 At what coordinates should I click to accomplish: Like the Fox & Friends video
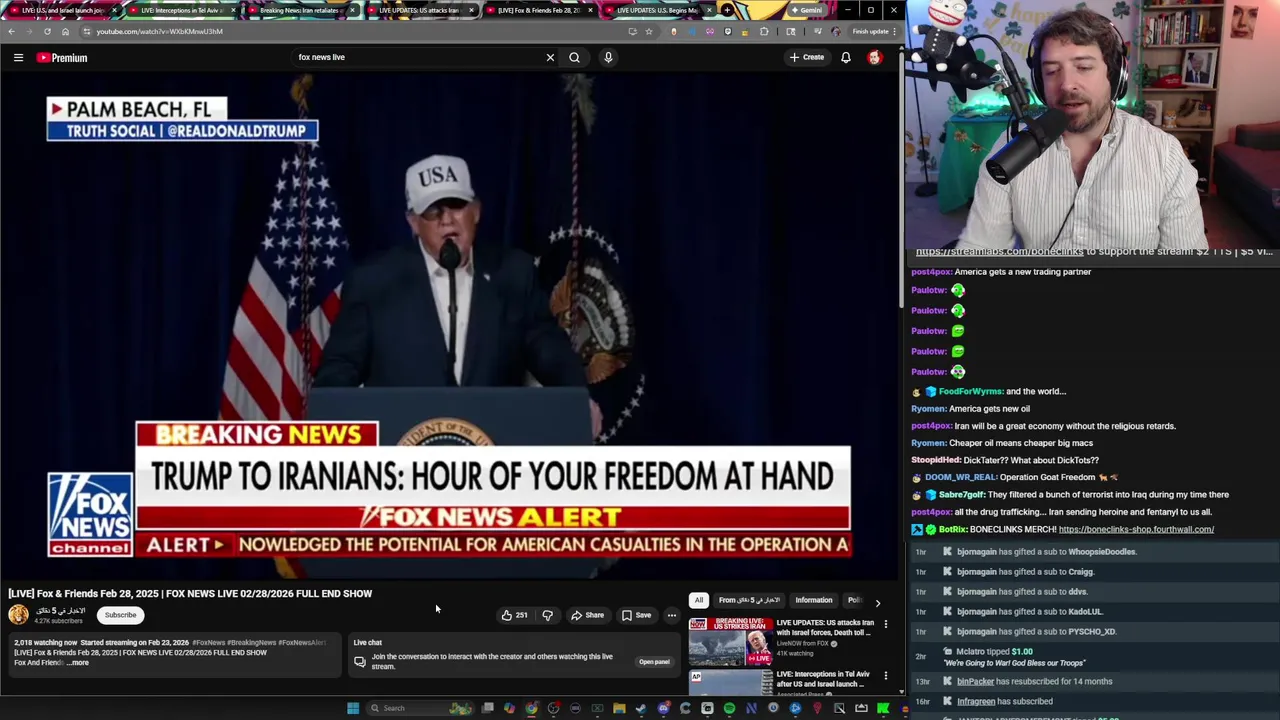(x=515, y=615)
